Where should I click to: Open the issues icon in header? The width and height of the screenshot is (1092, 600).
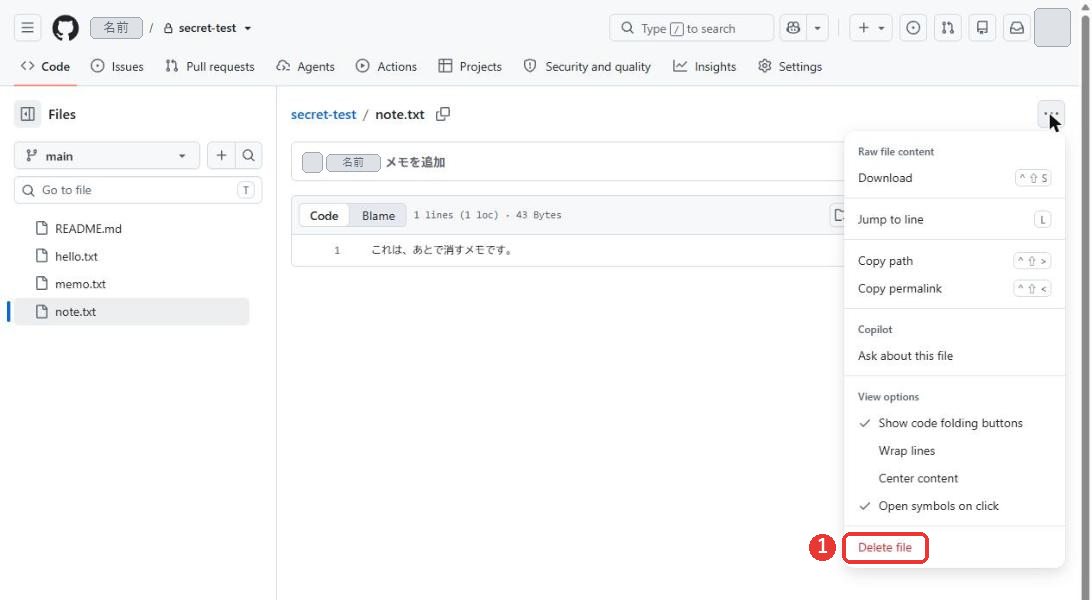click(x=913, y=28)
